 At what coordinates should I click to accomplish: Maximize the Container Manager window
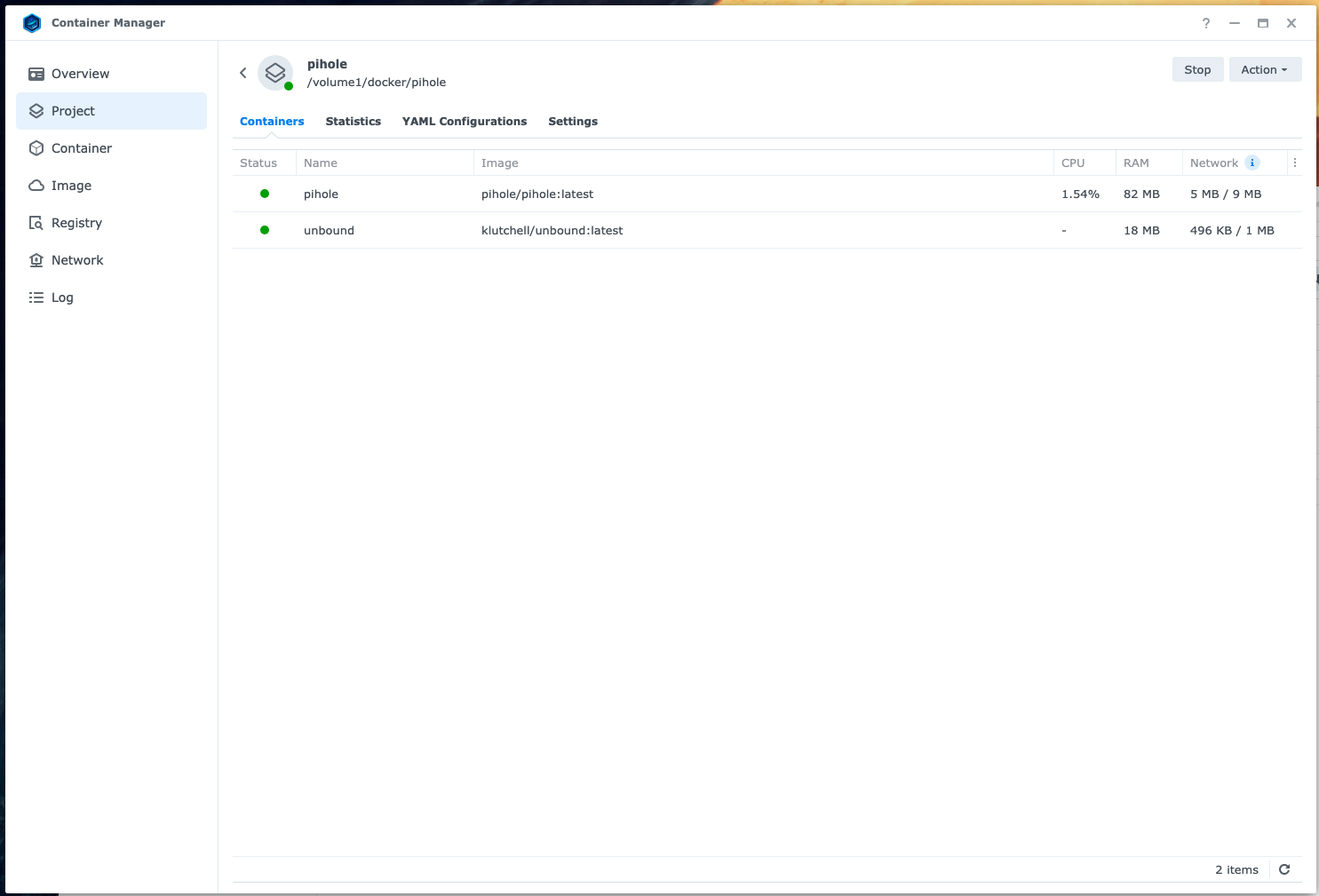1263,23
